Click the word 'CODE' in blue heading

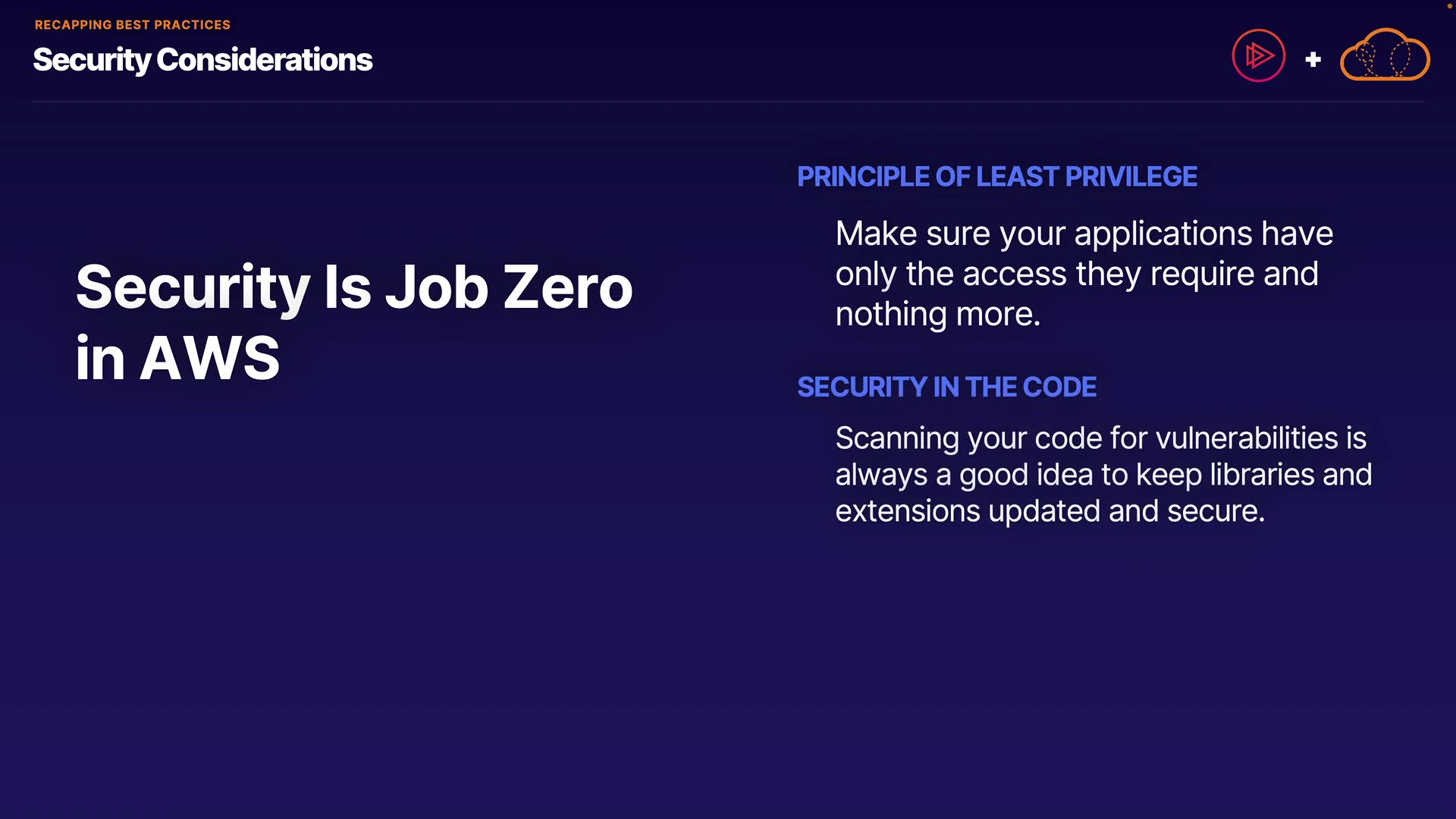coord(1059,387)
